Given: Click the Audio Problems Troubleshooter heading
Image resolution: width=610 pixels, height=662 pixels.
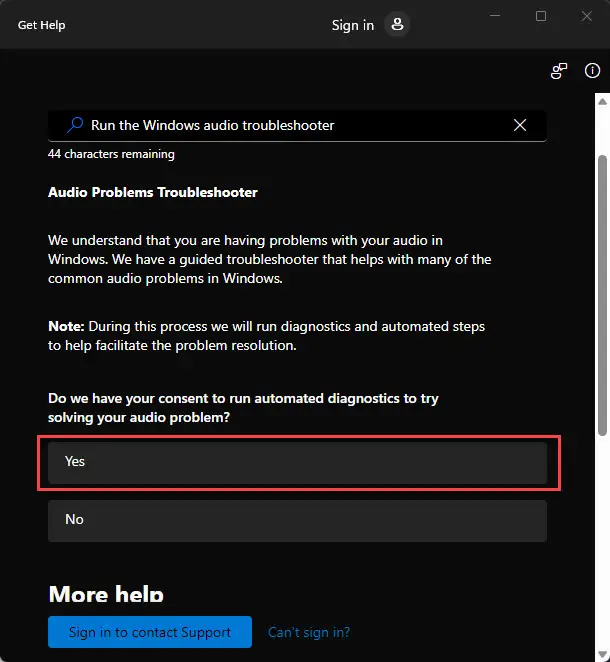Looking at the screenshot, I should tap(153, 193).
